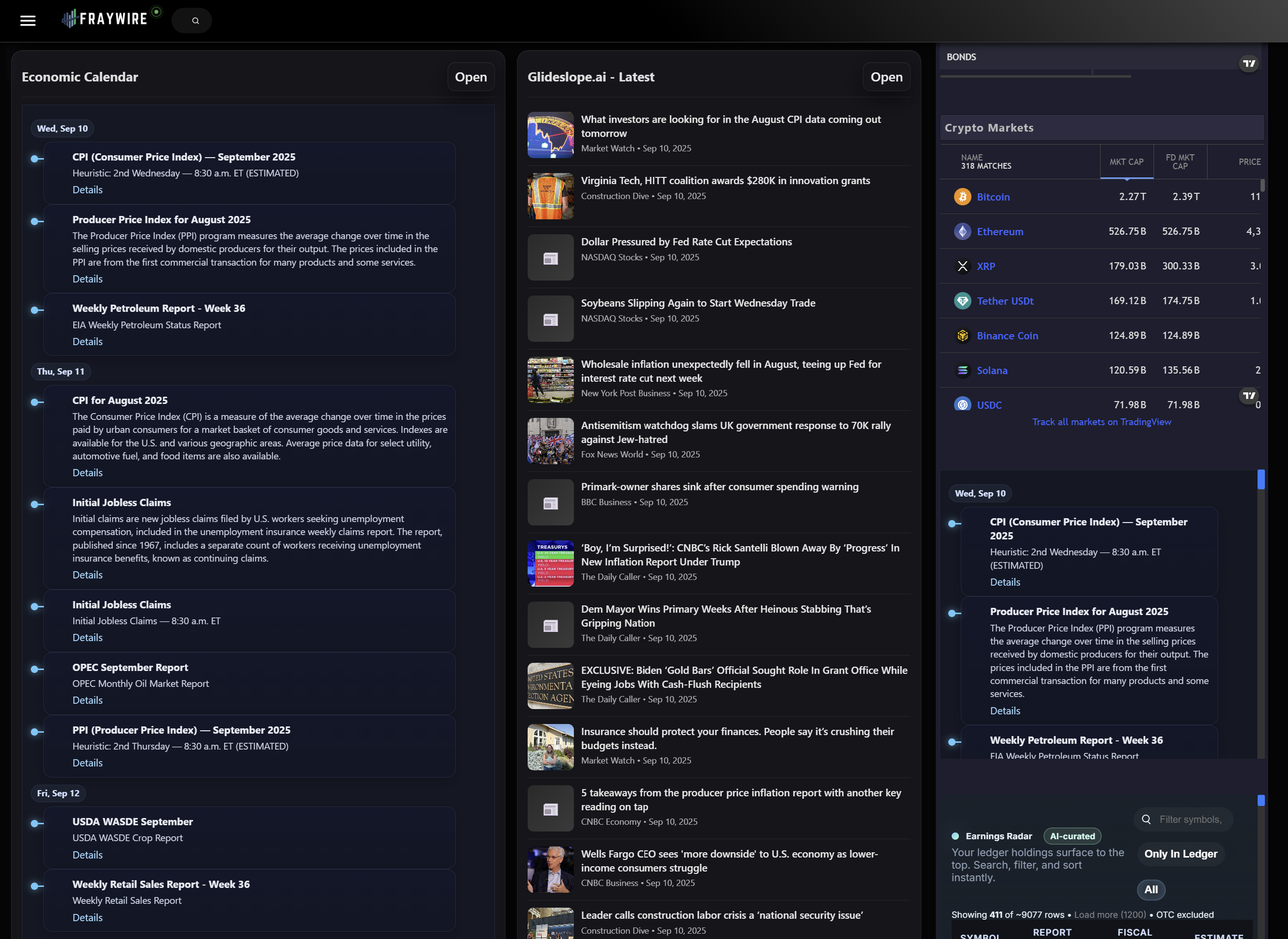This screenshot has height=939, width=1288.
Task: Click the header search icon
Action: tap(196, 21)
